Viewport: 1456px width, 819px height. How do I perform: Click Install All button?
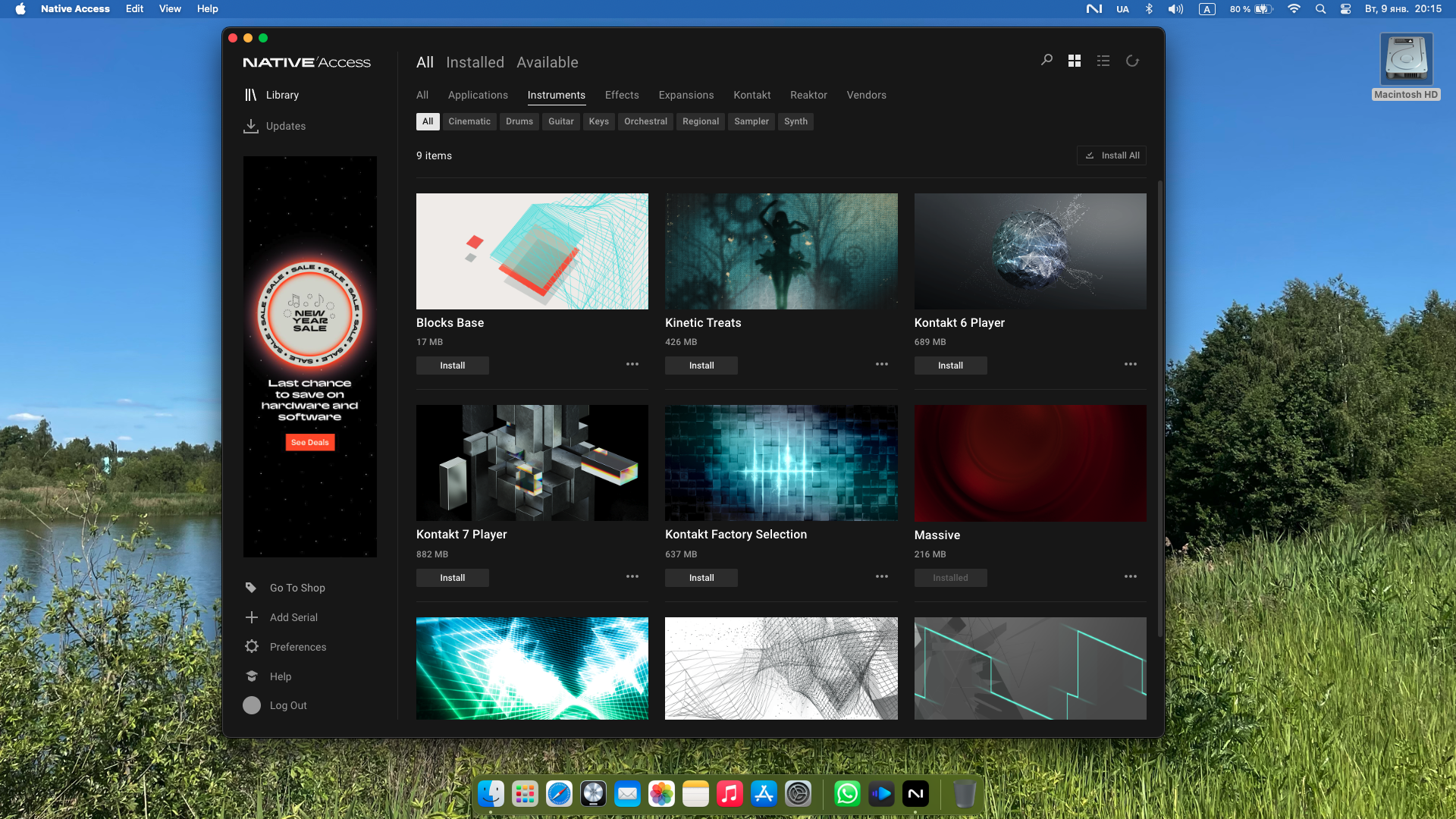pyautogui.click(x=1111, y=155)
